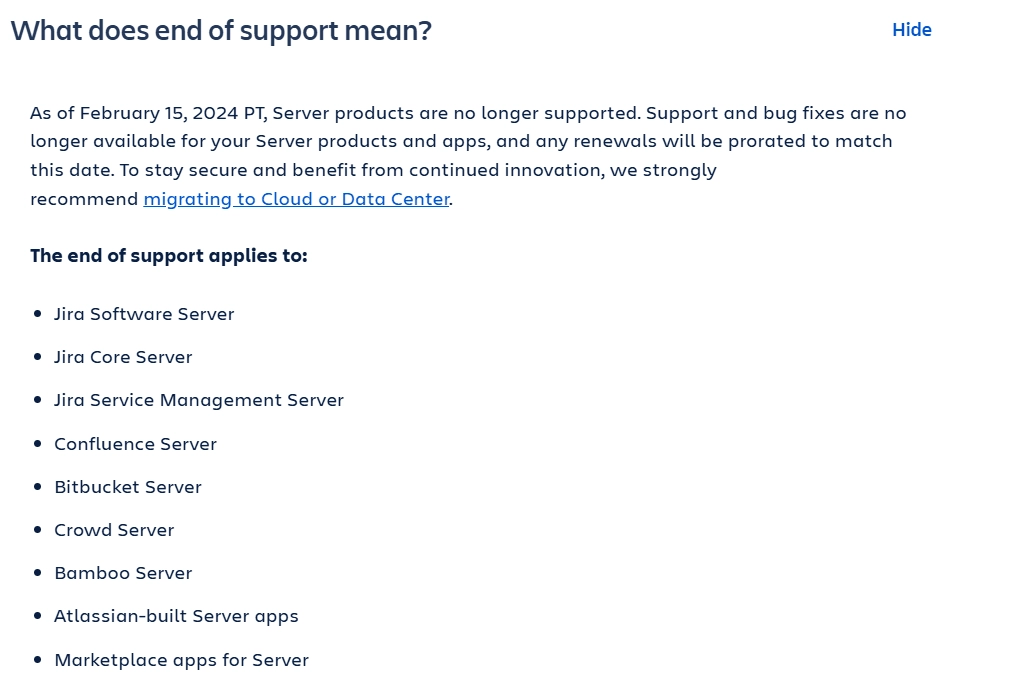Image resolution: width=1010 pixels, height=678 pixels.
Task: Select "Confluence Server" from the product list
Action: (135, 443)
